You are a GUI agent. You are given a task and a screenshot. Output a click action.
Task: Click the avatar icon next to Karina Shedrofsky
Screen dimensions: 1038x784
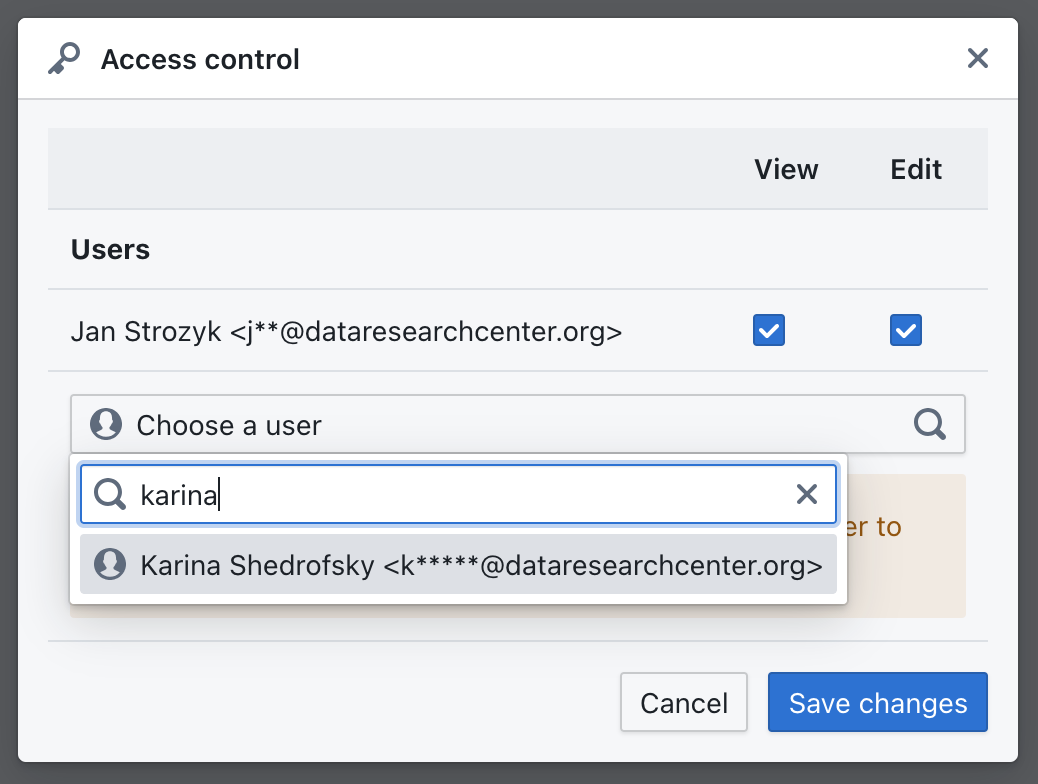(x=110, y=564)
